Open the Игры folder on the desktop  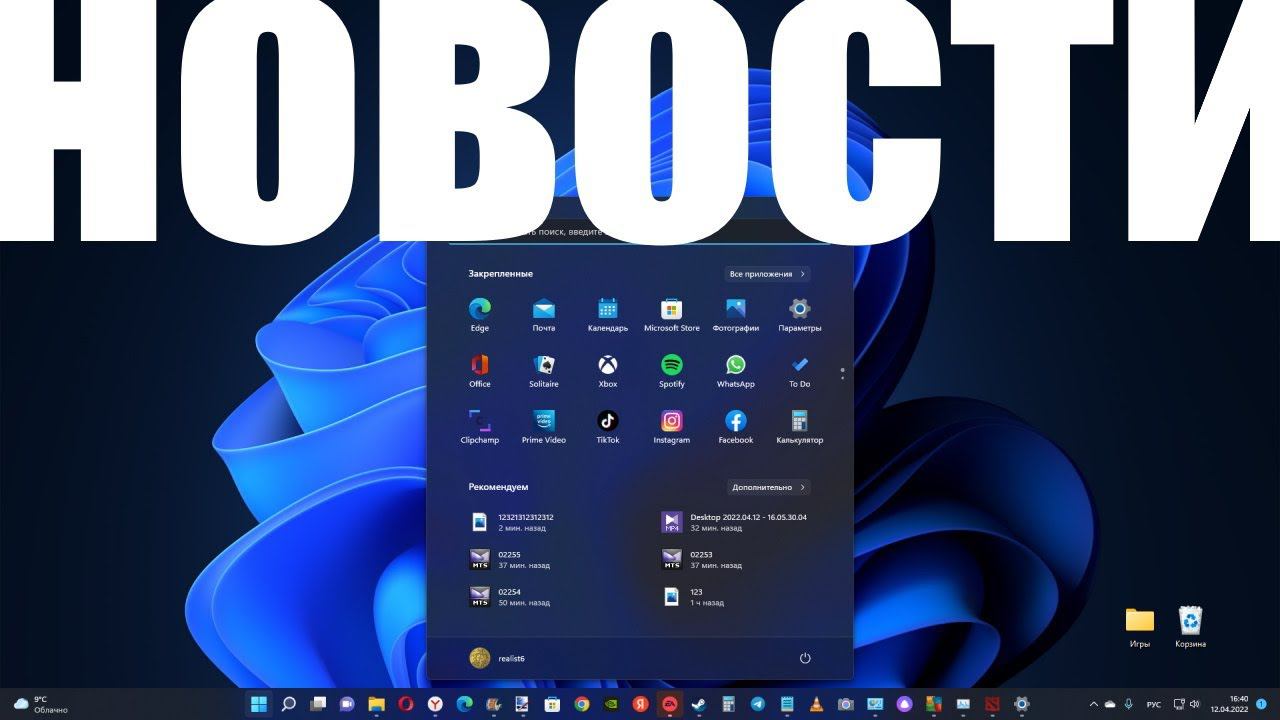click(1139, 628)
